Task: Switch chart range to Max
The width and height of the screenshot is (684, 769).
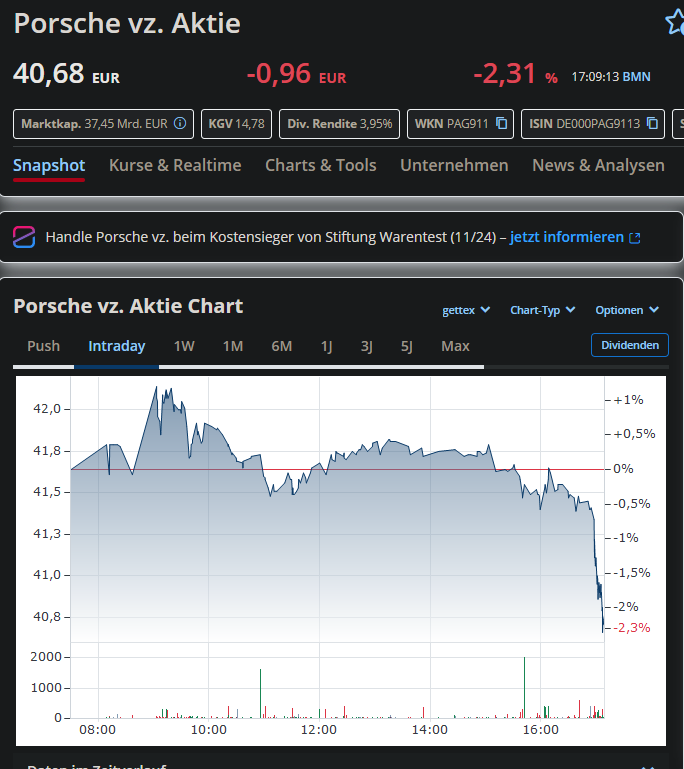Action: [x=455, y=346]
